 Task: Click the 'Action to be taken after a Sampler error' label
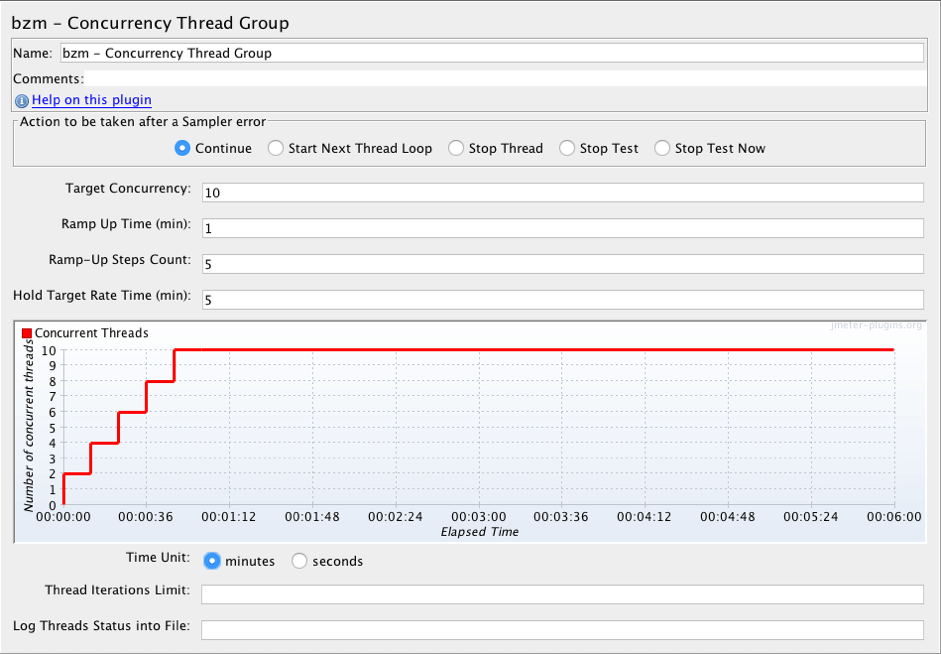(143, 122)
